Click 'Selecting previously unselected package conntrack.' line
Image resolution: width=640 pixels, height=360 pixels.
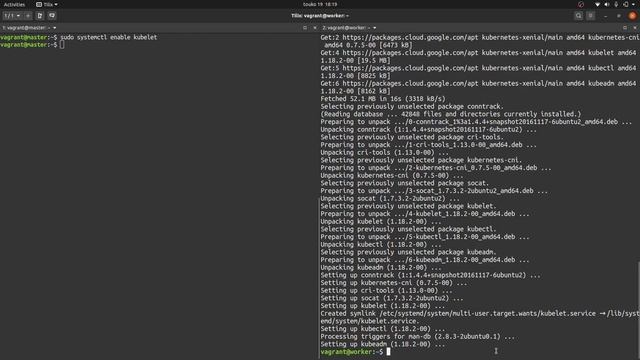pyautogui.click(x=412, y=107)
